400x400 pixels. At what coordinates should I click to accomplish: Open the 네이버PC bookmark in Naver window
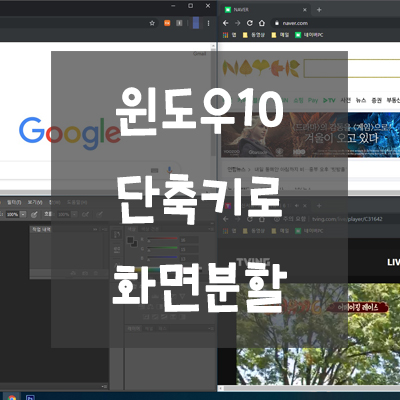click(x=309, y=35)
